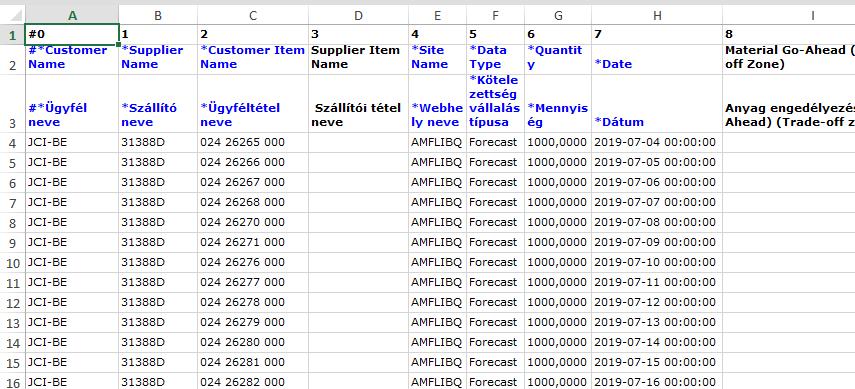Click the 'Szállítói tétel neve' cell
Image resolution: width=855 pixels, height=389 pixels.
tap(358, 104)
